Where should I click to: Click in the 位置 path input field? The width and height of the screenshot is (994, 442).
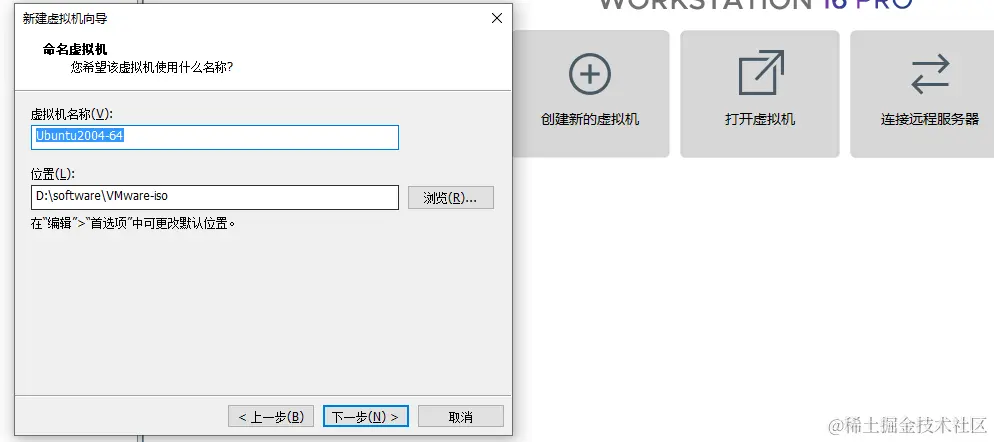(x=215, y=197)
